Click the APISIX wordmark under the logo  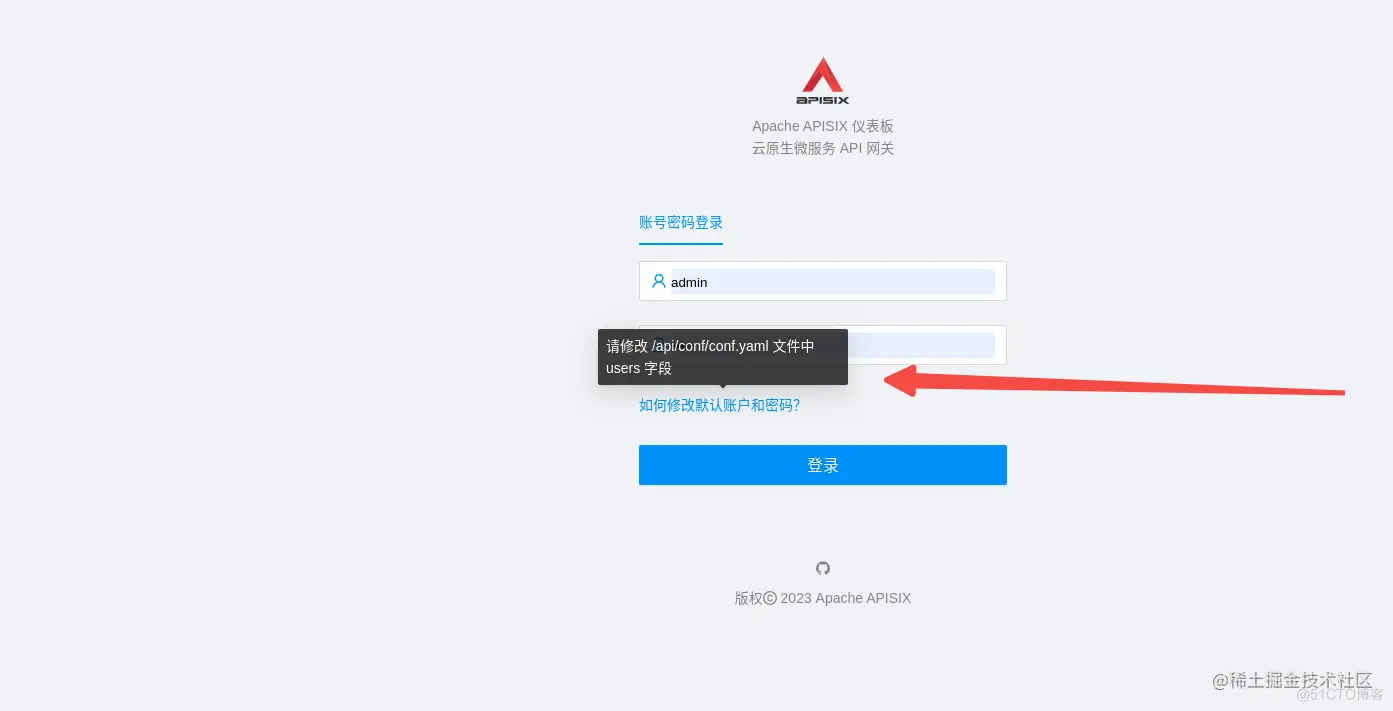point(822,99)
